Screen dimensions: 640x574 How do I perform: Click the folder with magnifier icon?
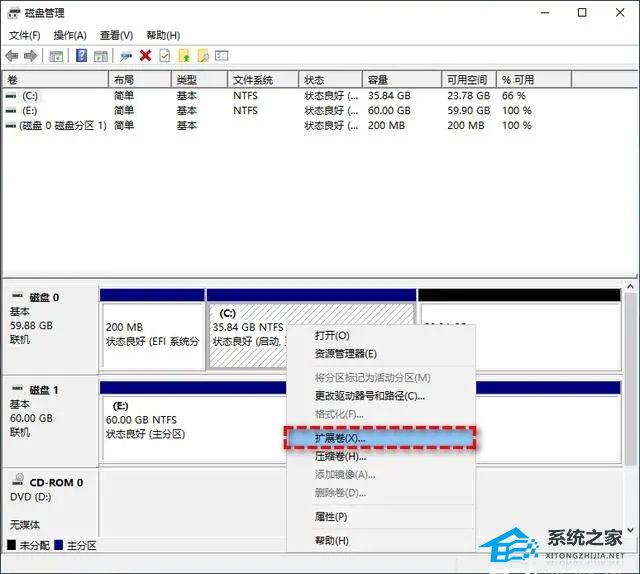[x=203, y=56]
